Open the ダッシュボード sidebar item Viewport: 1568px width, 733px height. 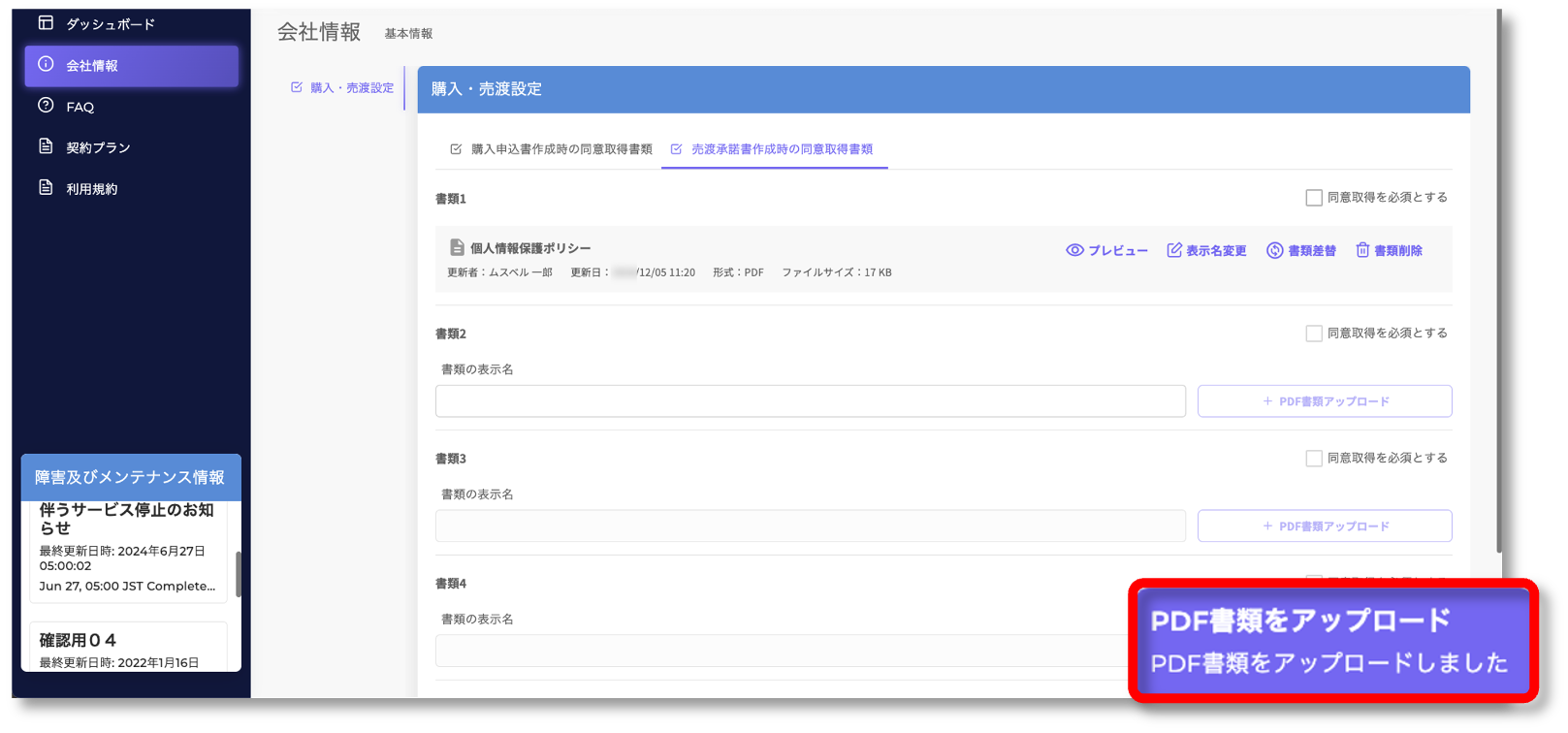[x=109, y=24]
